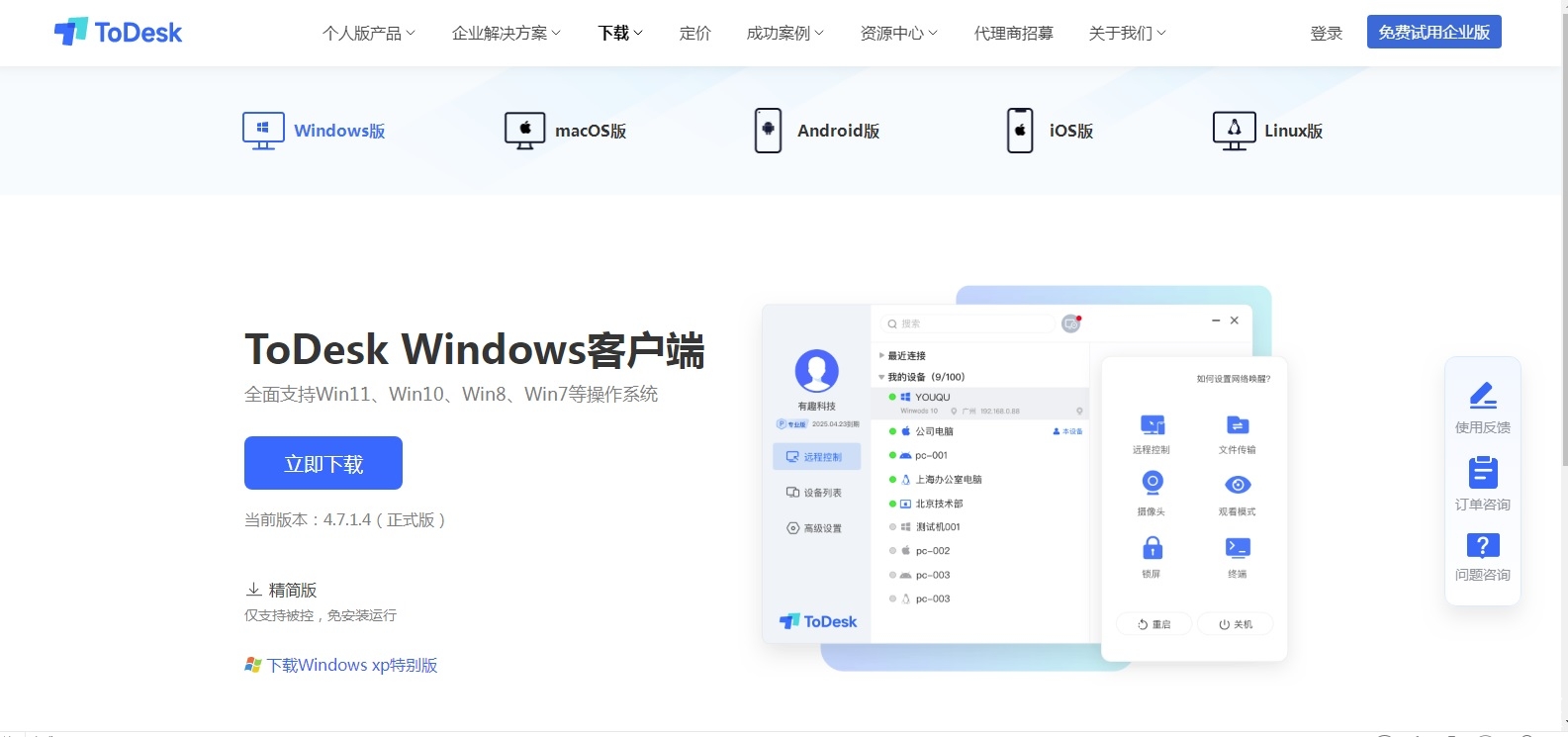Click the 如何设置网络映射? help text
Image resolution: width=1568 pixels, height=737 pixels.
click(x=1234, y=379)
